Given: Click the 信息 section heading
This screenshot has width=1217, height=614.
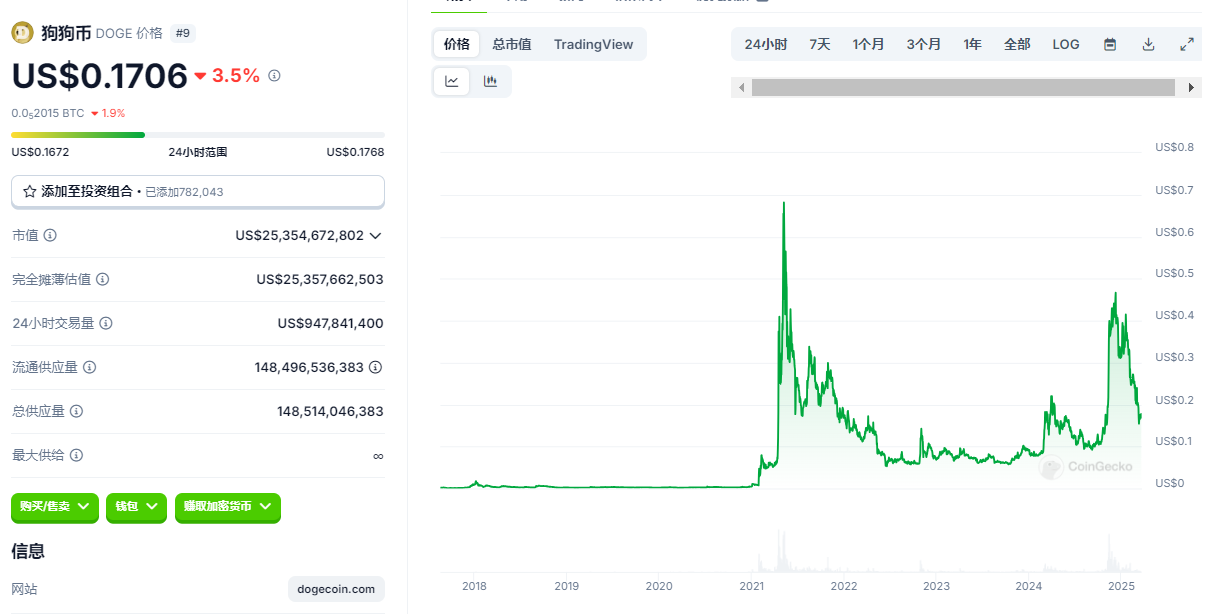Looking at the screenshot, I should [x=28, y=551].
